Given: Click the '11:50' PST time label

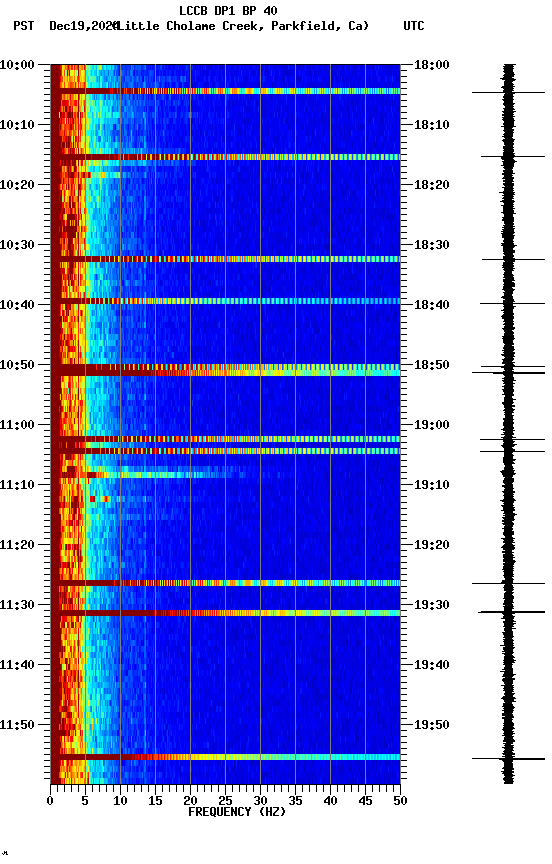Looking at the screenshot, I should tap(17, 725).
